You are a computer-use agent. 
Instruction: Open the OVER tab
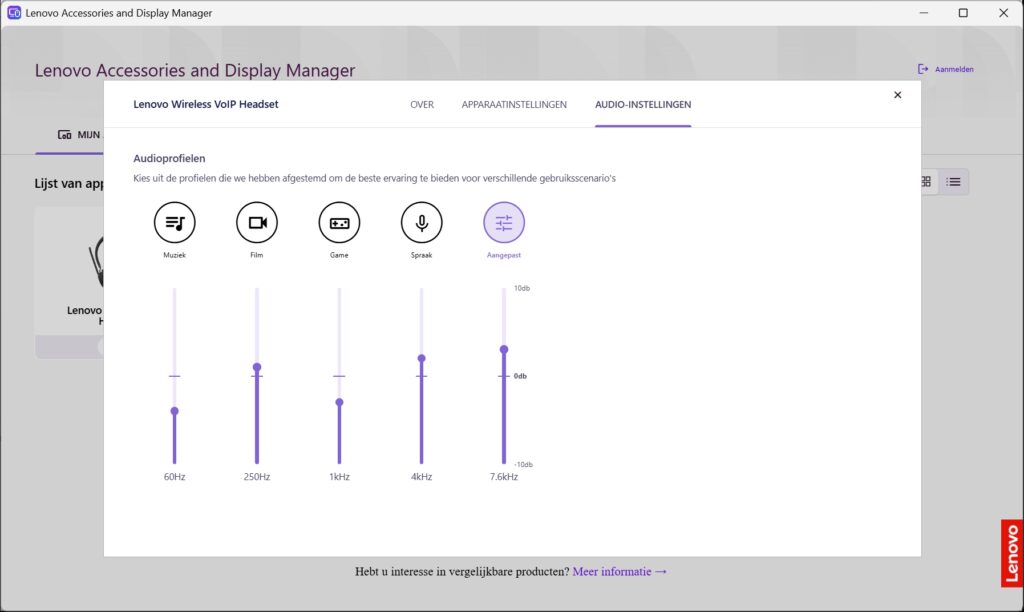tap(422, 105)
